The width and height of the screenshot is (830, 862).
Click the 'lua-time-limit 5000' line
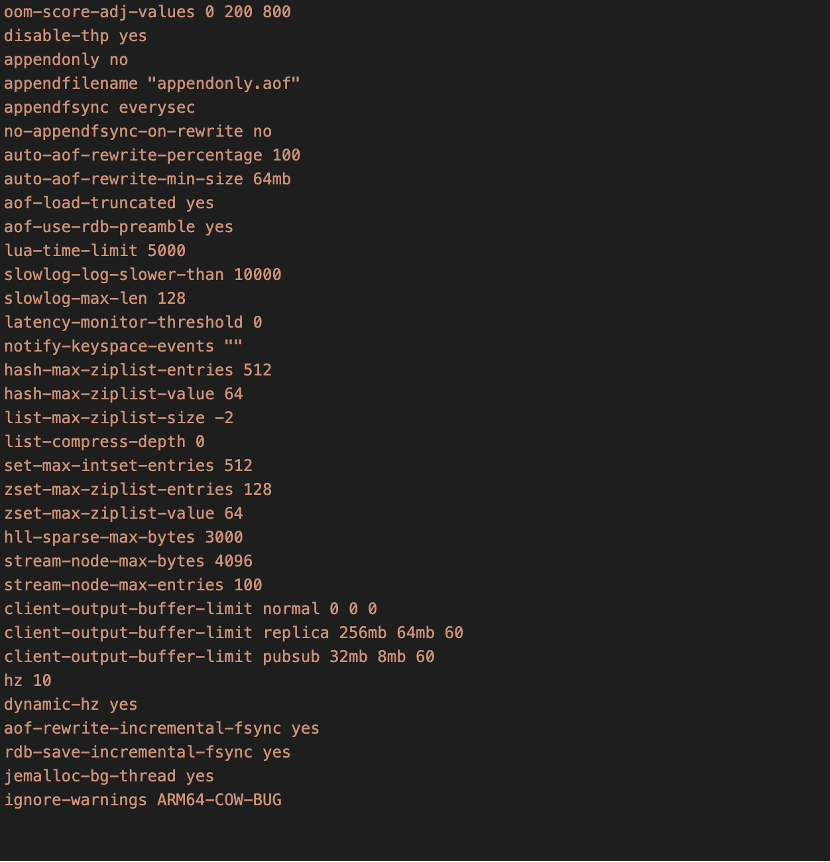95,251
